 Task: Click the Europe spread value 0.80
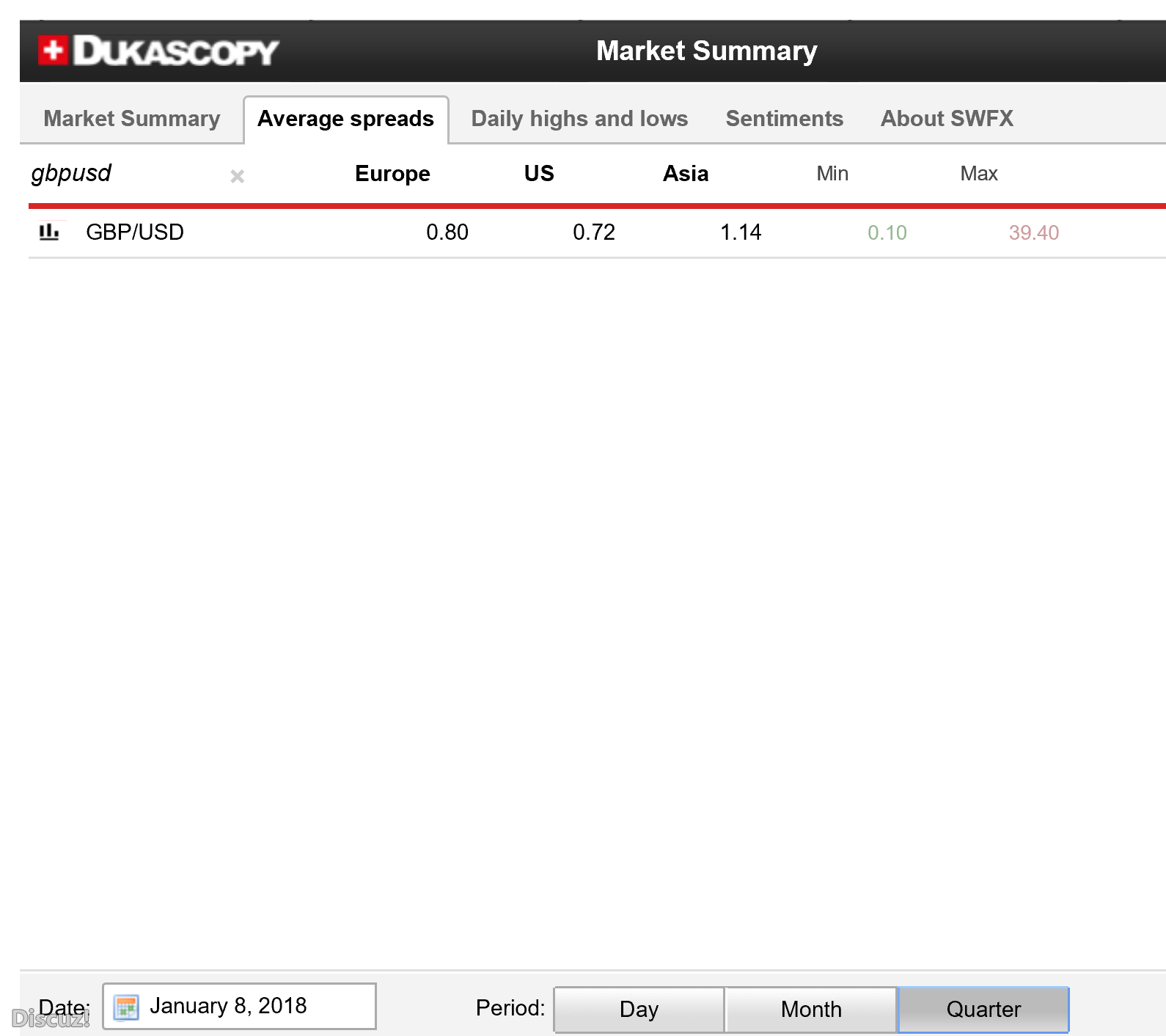(x=447, y=232)
